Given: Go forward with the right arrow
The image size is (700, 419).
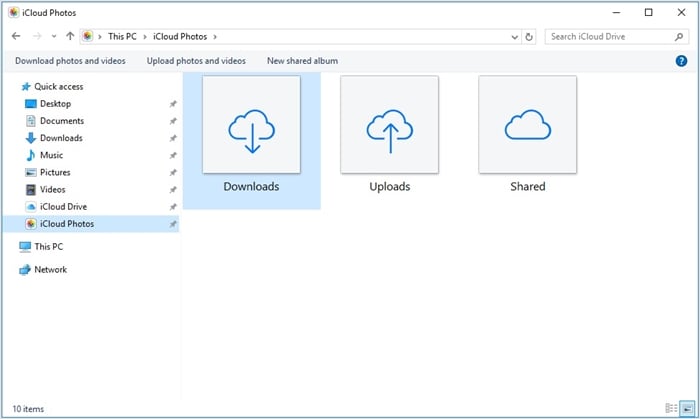Looking at the screenshot, I should pos(37,36).
